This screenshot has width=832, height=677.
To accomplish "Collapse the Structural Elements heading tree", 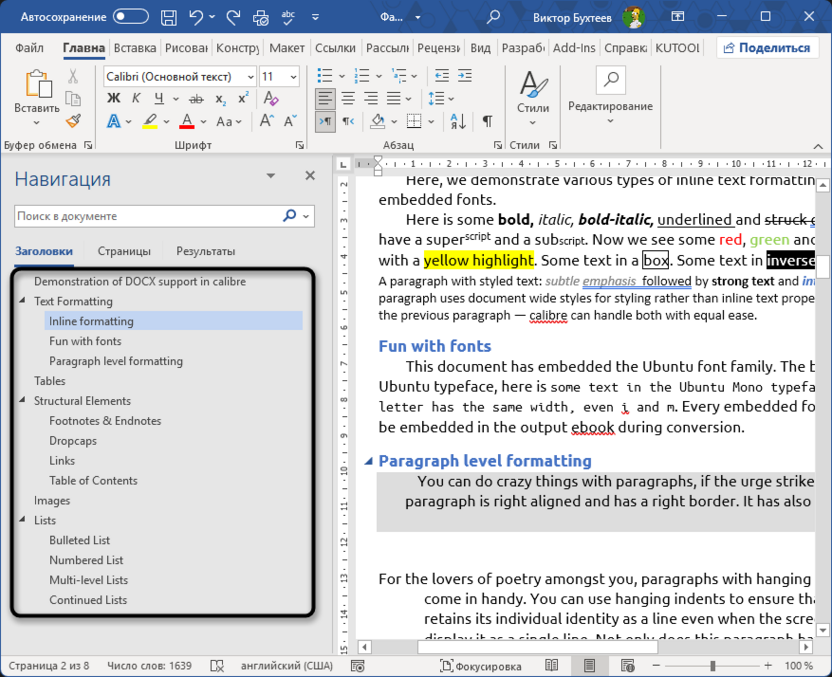I will (22, 401).
